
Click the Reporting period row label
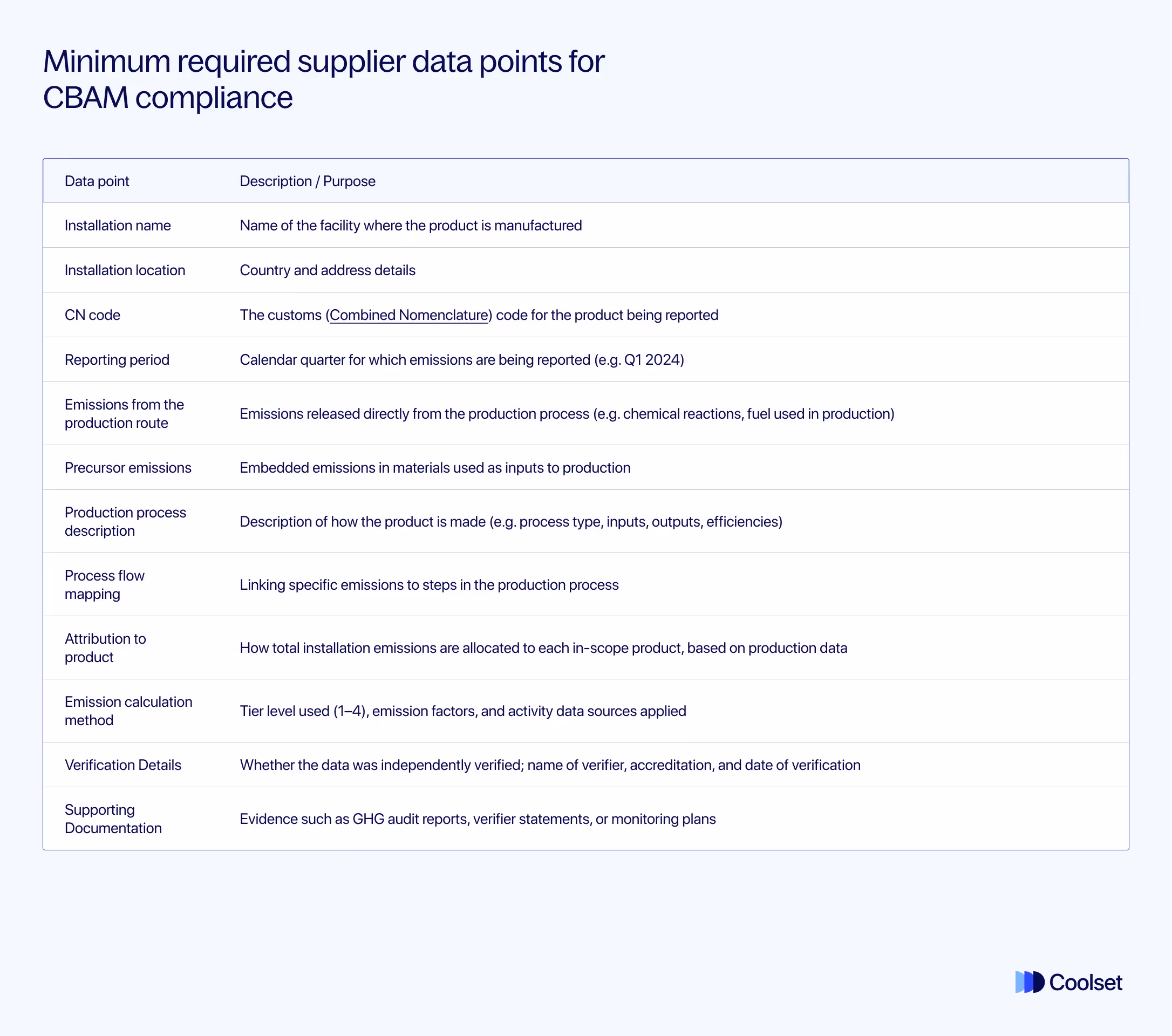[x=117, y=359]
